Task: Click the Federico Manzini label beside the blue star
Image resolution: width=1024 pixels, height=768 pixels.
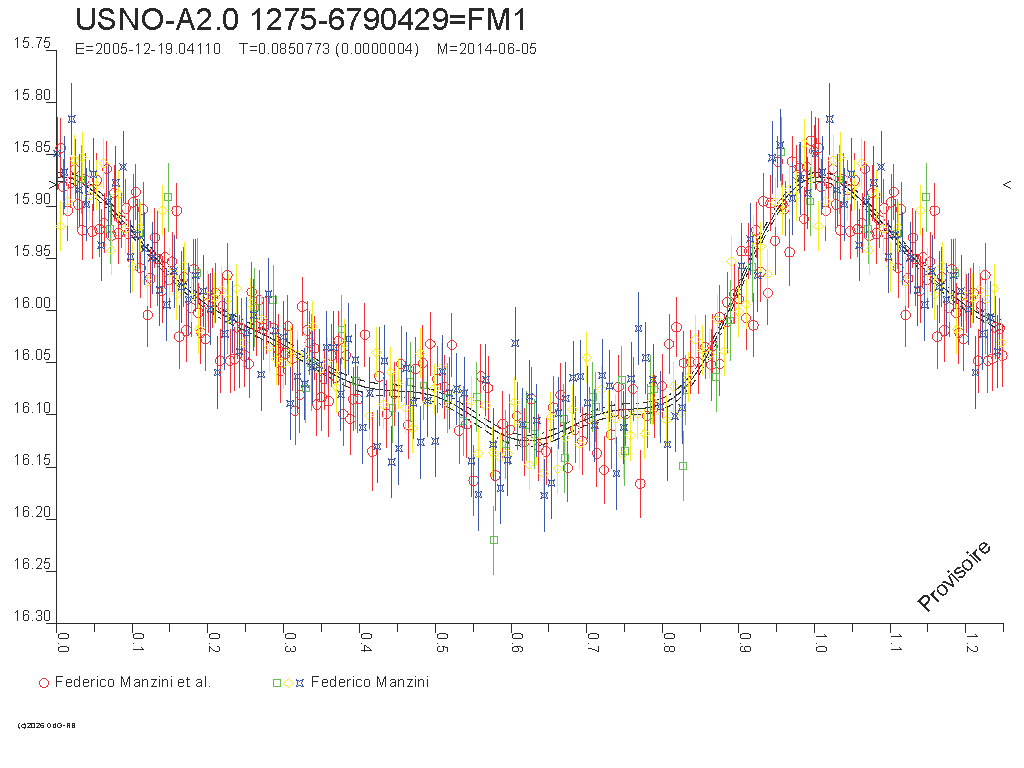Action: tap(370, 682)
